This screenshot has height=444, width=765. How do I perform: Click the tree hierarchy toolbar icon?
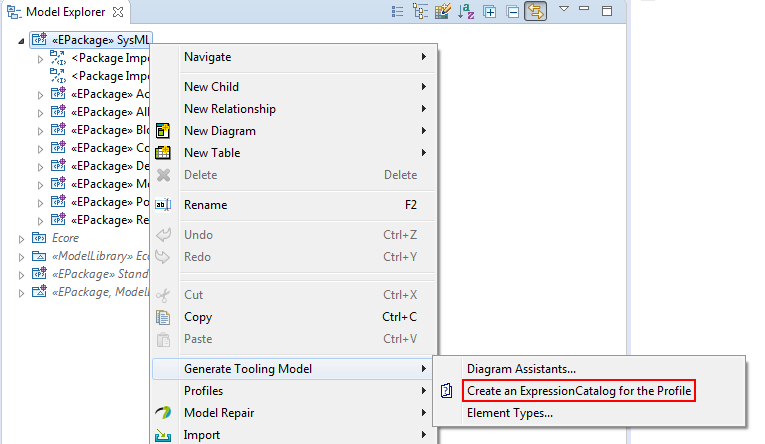coord(420,11)
